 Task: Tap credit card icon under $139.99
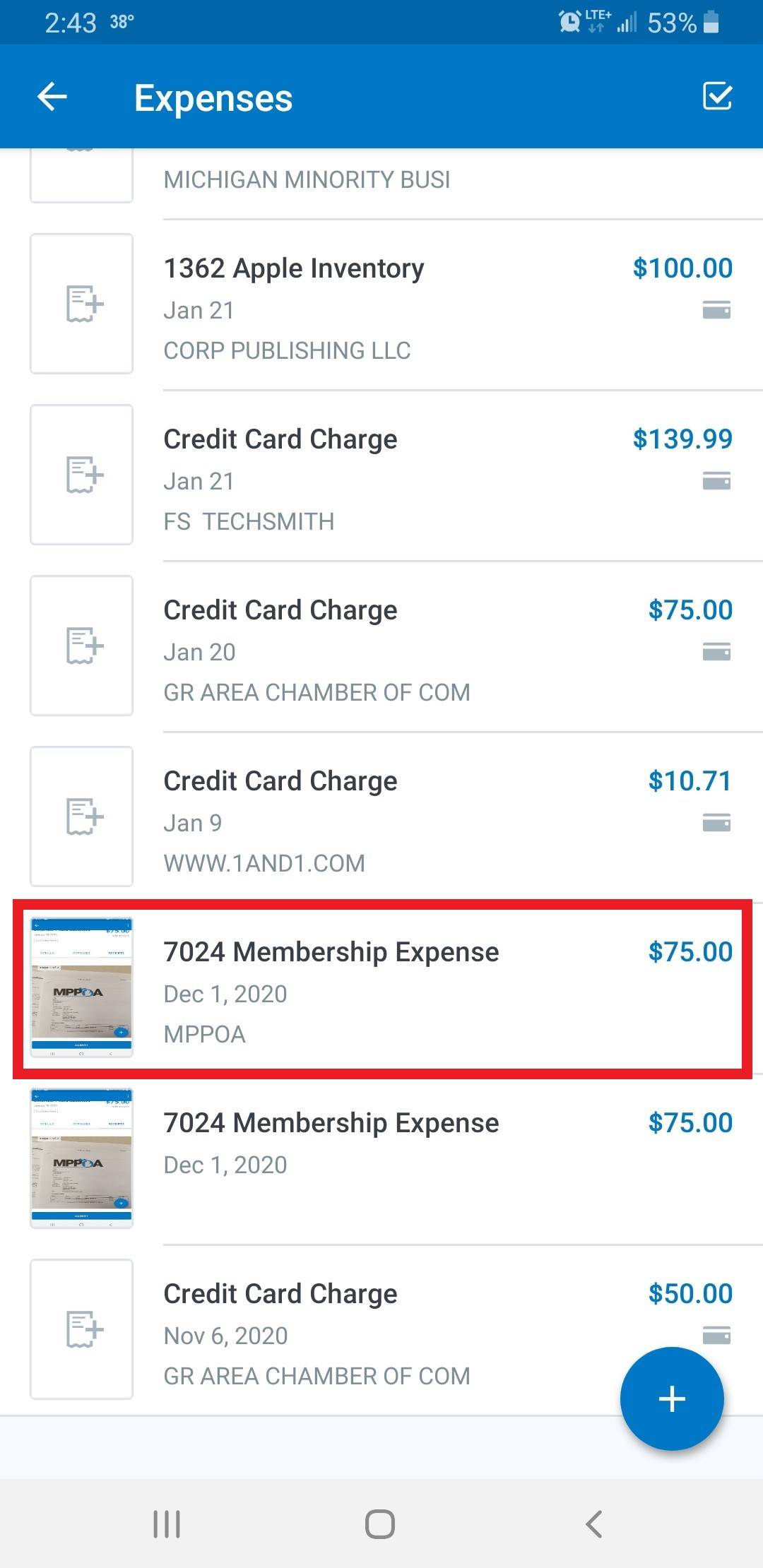[x=716, y=482]
